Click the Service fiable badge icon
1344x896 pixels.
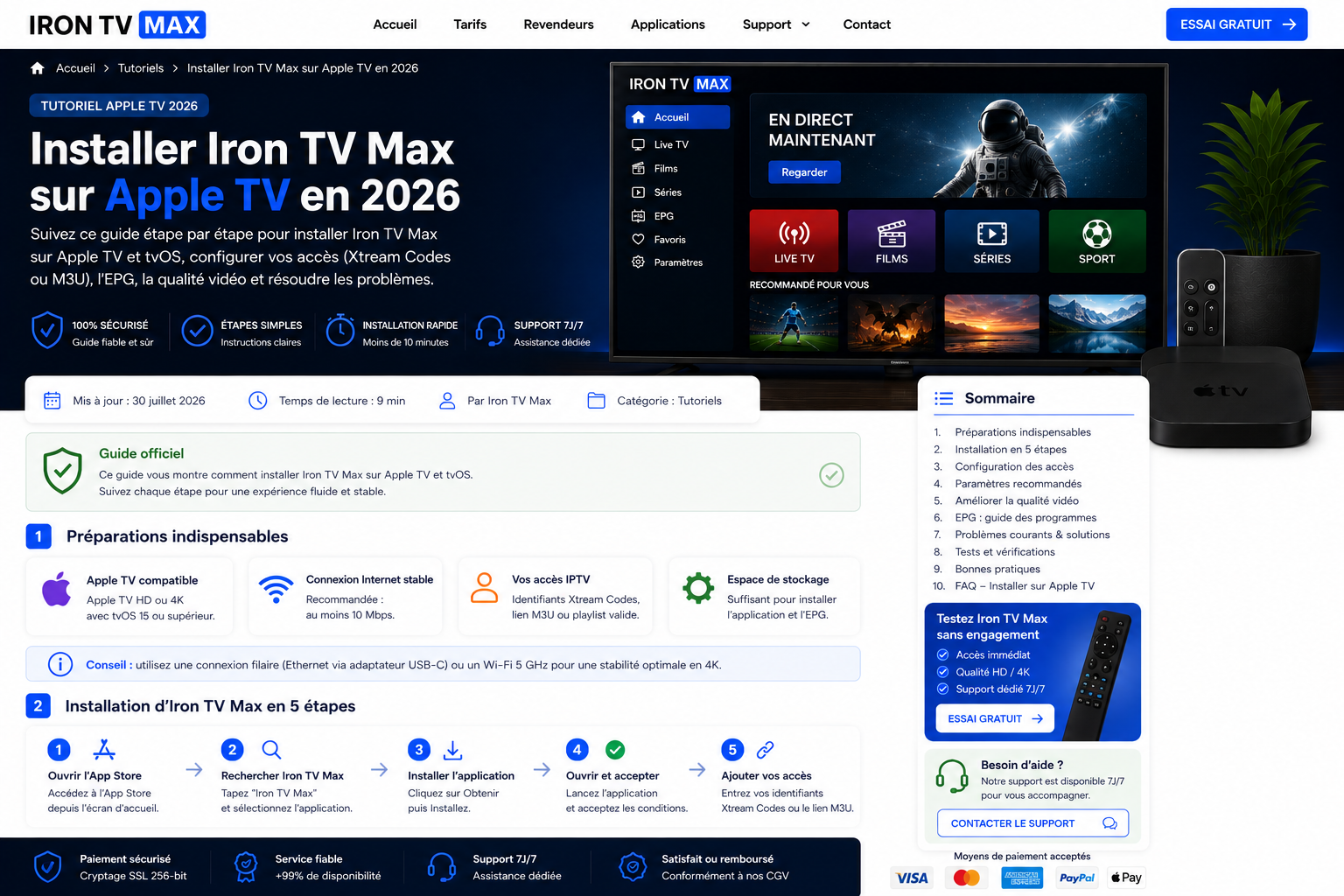point(246,867)
